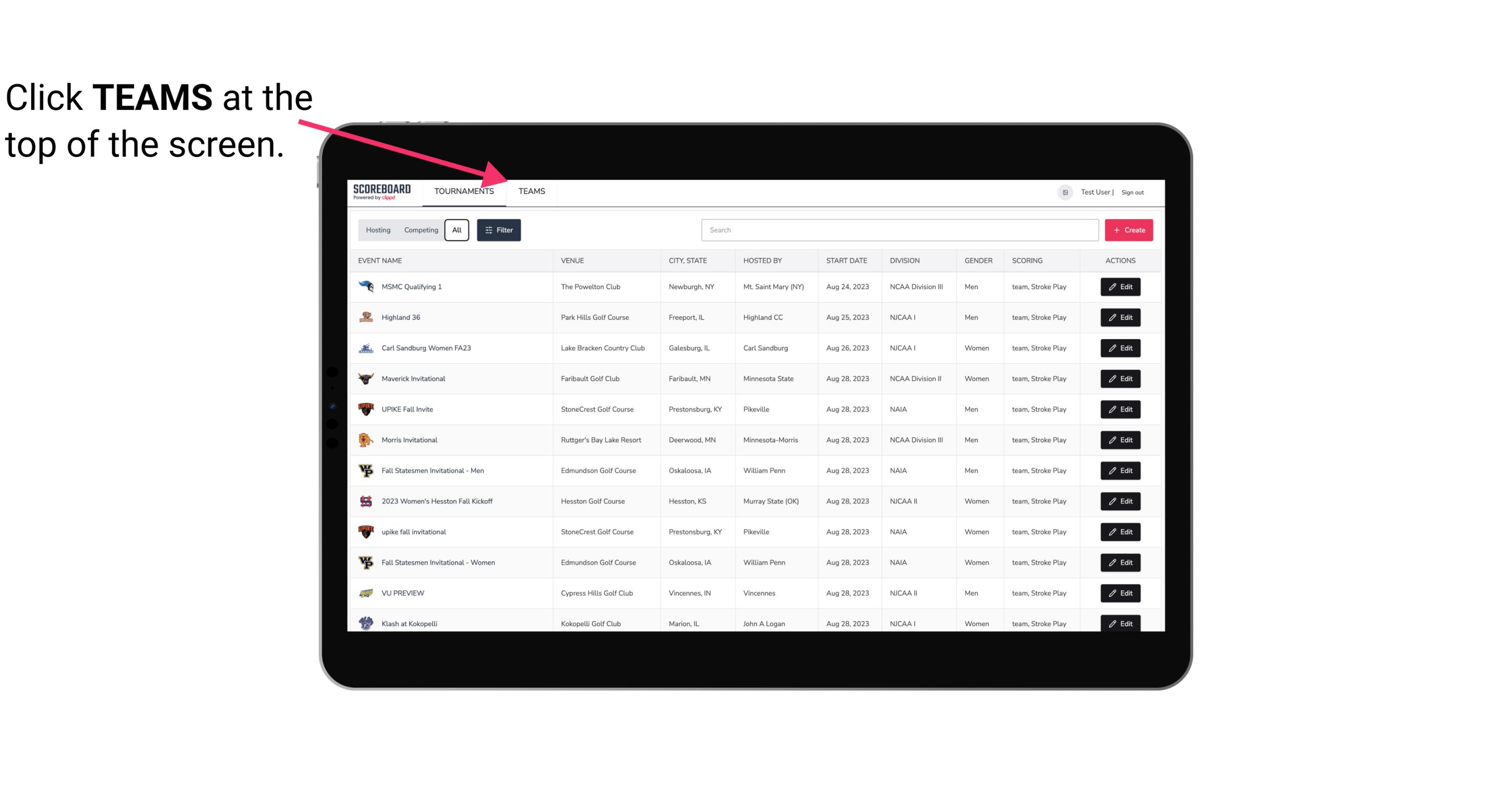
Task: Select the All filter toggle
Action: click(457, 230)
